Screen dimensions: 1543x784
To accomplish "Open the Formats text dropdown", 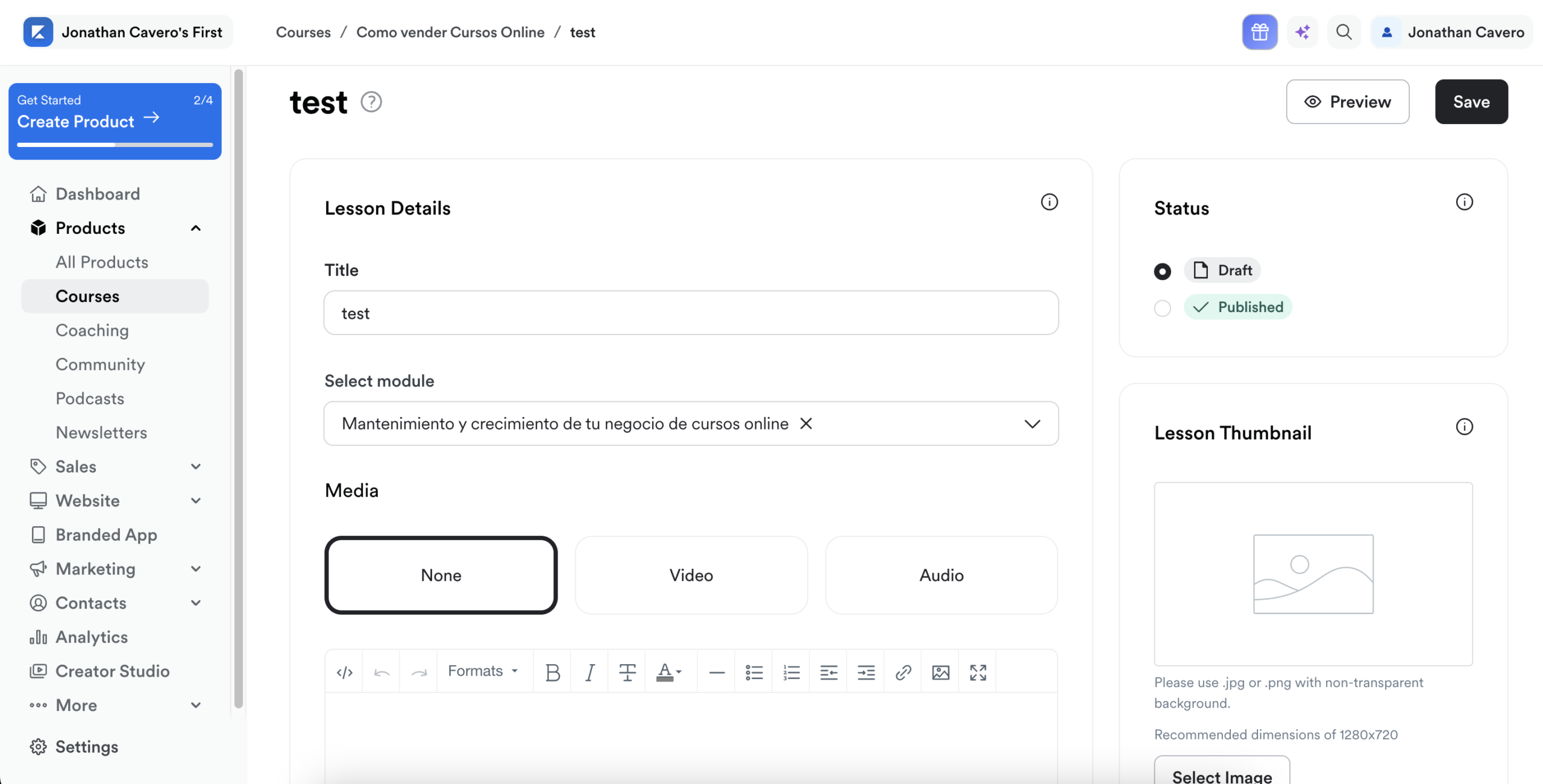I will click(483, 670).
